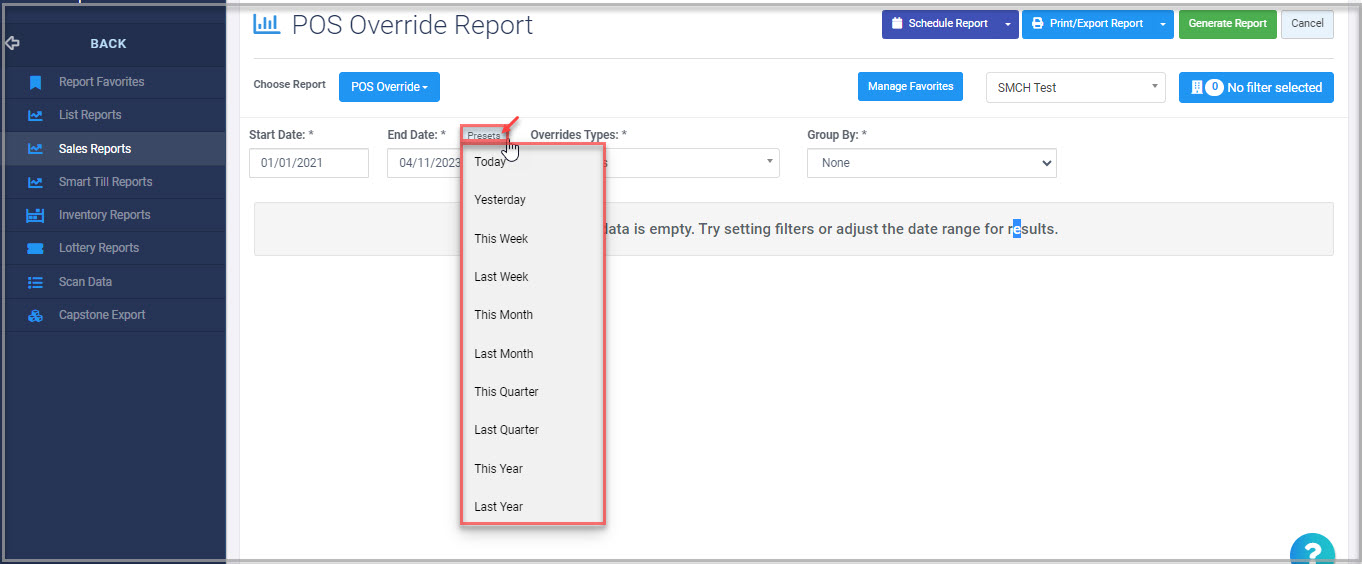Image resolution: width=1362 pixels, height=564 pixels.
Task: Open the No filter selected button
Action: click(x=1256, y=88)
